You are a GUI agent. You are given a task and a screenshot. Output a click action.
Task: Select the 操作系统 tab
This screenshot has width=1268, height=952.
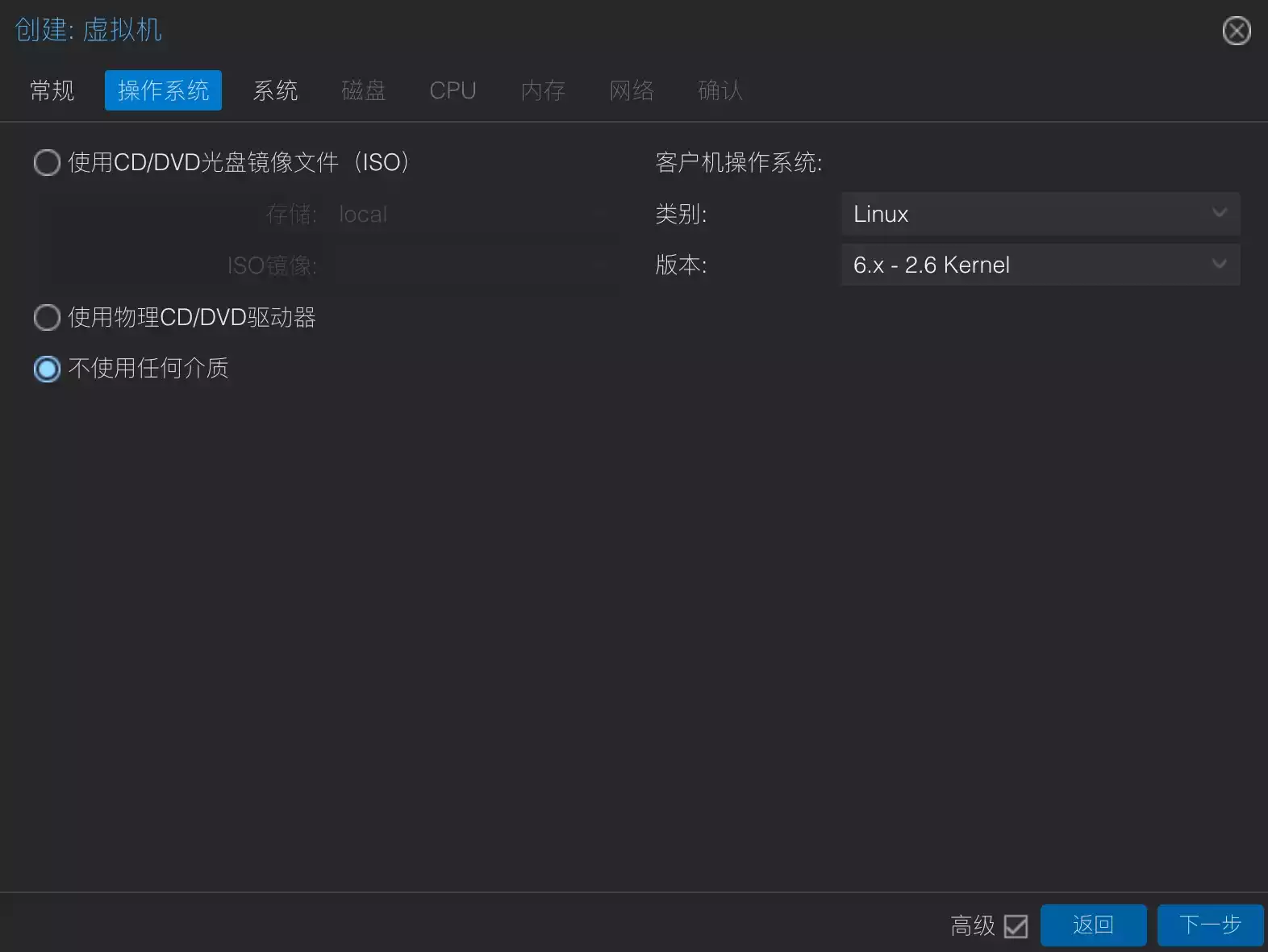click(x=163, y=90)
